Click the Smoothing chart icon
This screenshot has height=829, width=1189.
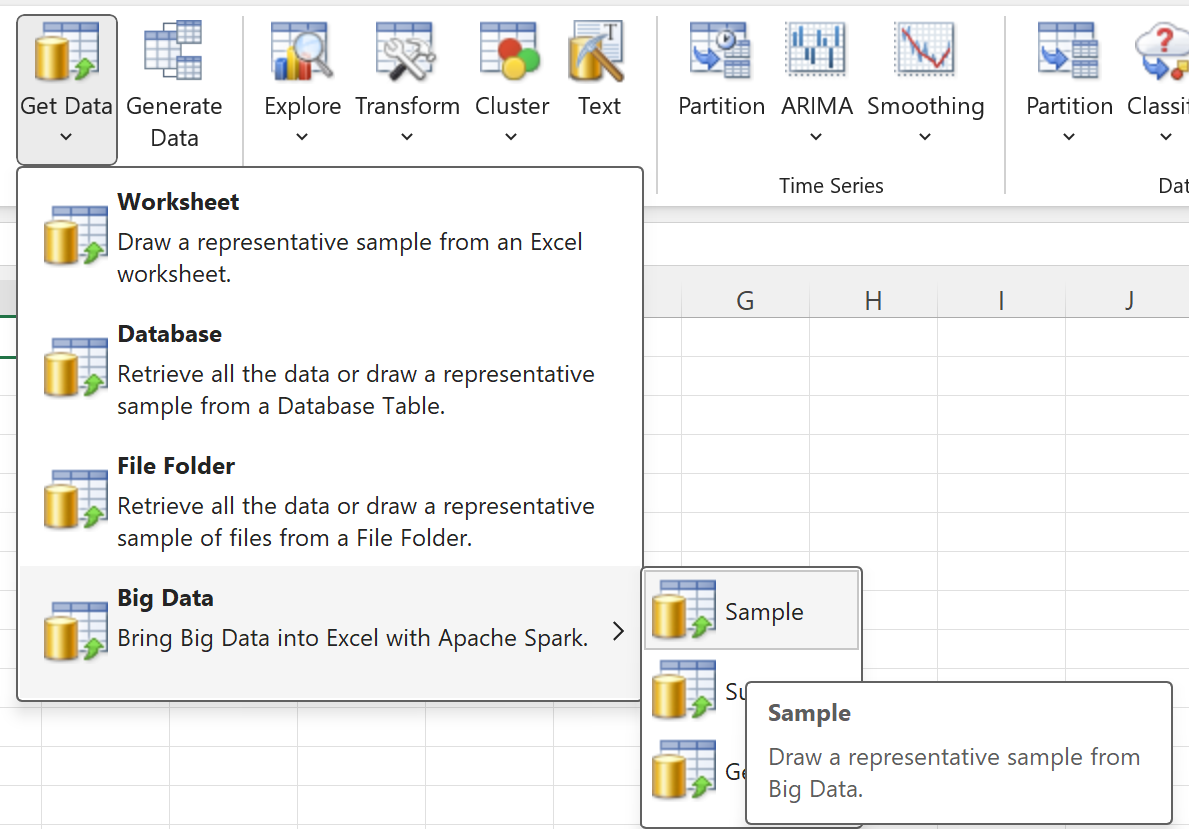pos(925,52)
